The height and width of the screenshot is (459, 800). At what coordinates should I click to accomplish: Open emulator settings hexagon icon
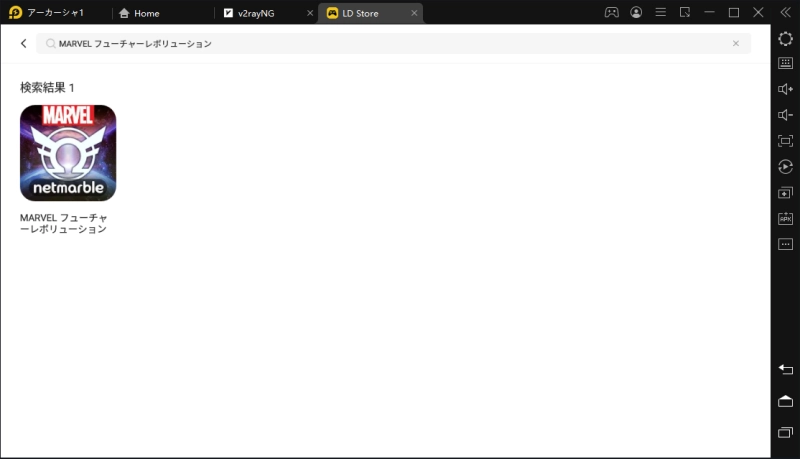click(x=785, y=39)
